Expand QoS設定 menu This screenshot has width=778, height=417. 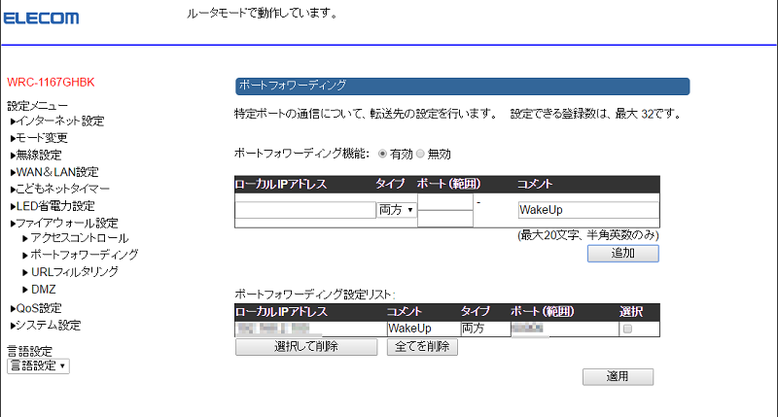[x=36, y=308]
